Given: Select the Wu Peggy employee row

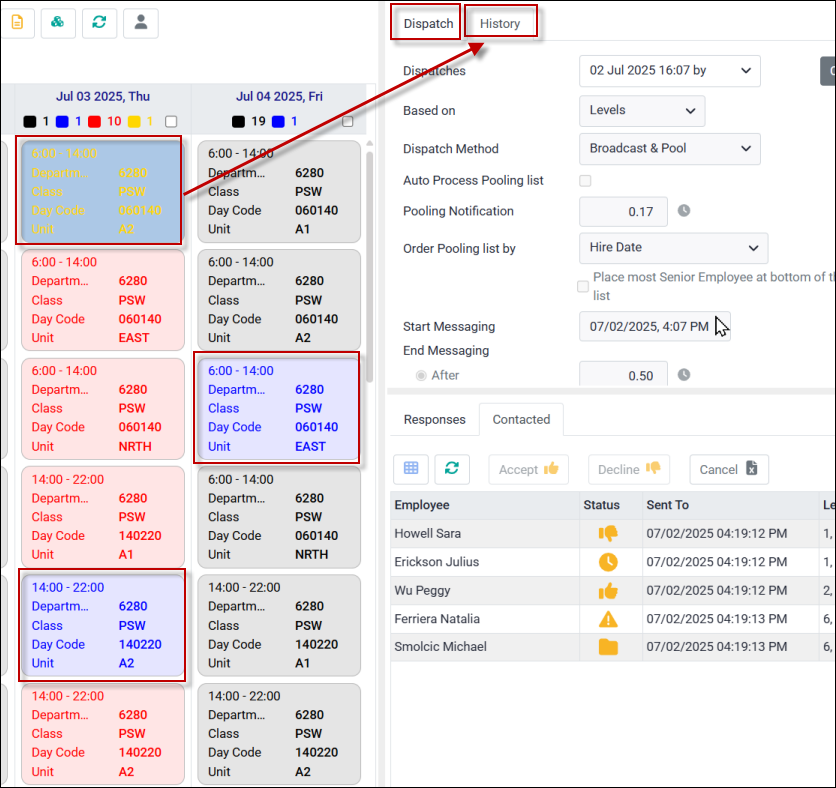Looking at the screenshot, I should [x=613, y=591].
